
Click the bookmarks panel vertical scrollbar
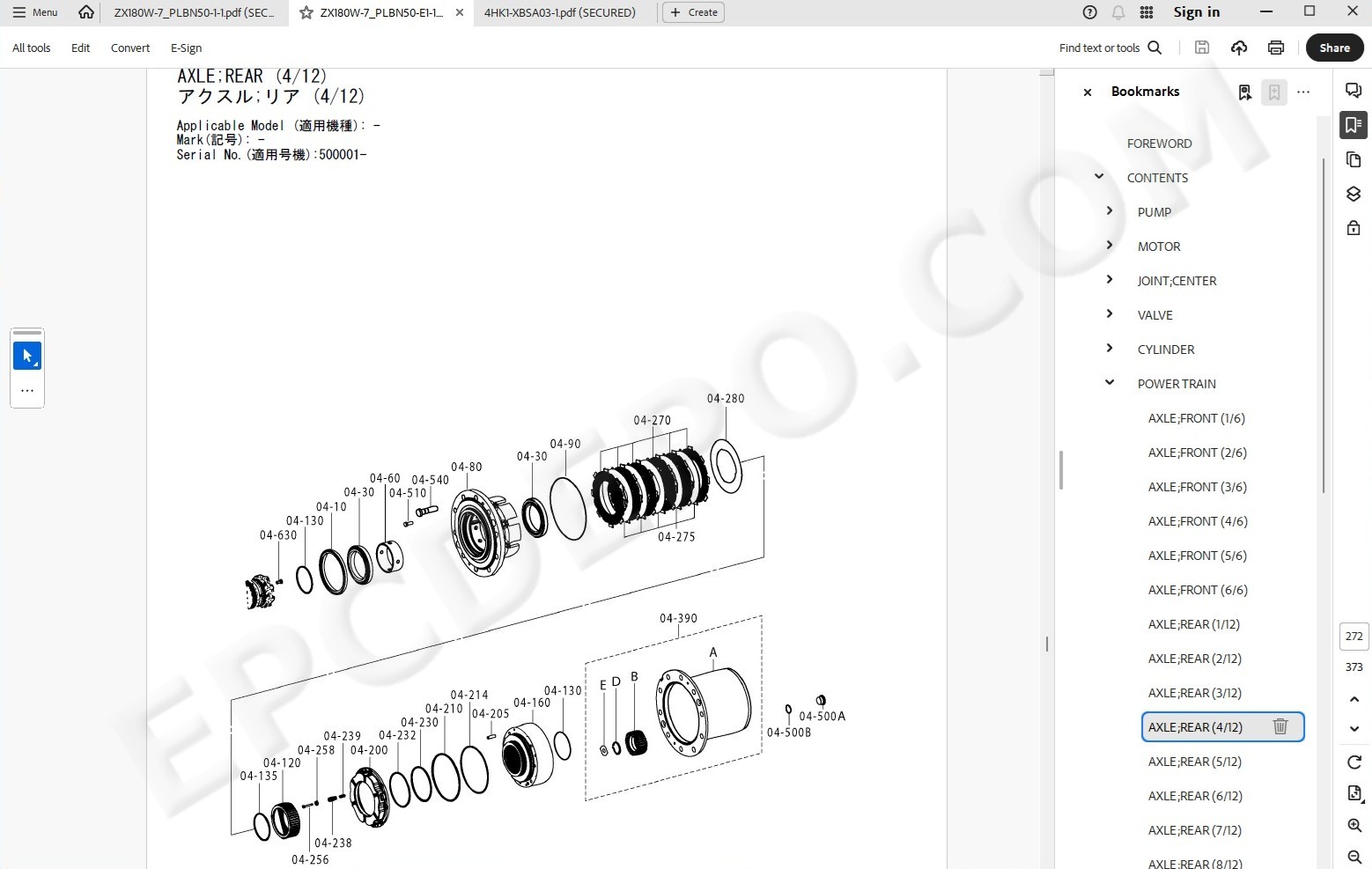click(1324, 326)
